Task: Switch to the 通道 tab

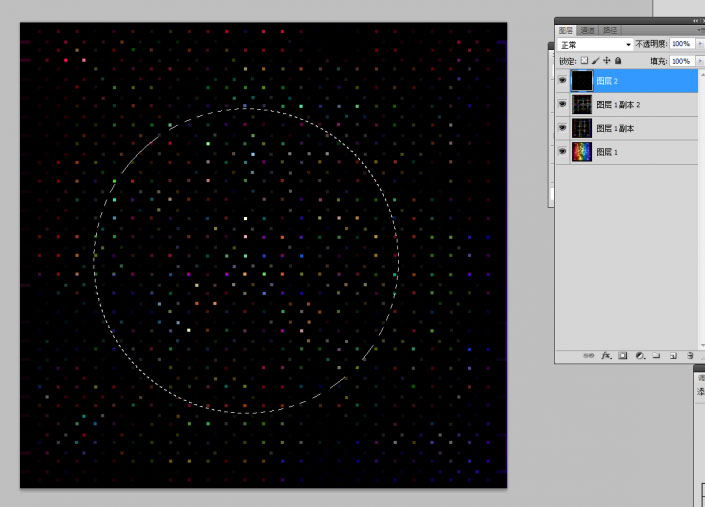Action: 588,30
